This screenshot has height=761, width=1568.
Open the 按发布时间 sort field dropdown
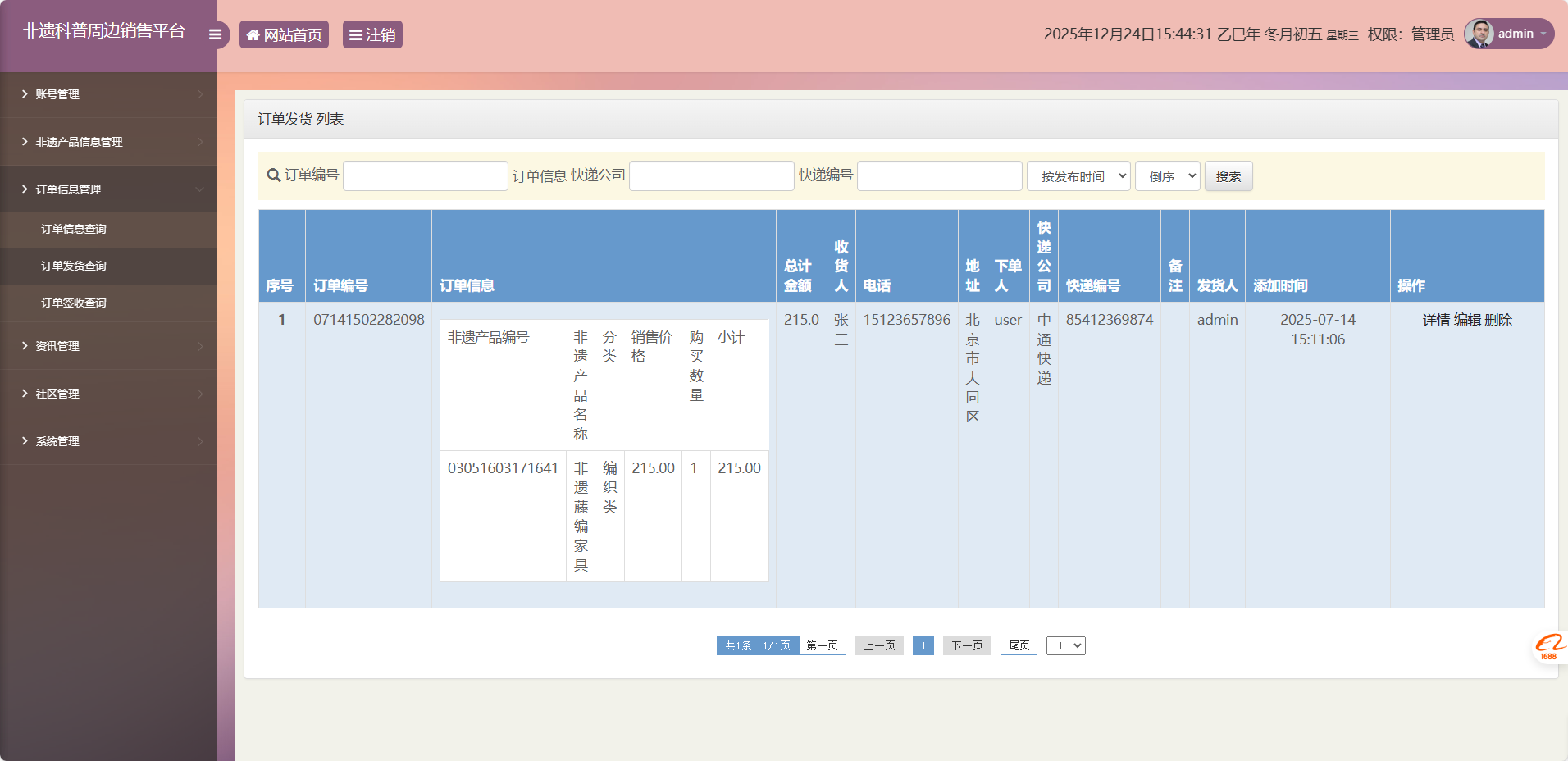1078,175
